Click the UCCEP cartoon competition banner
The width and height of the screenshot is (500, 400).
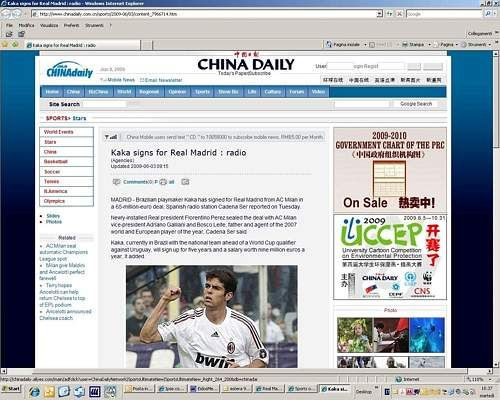click(x=390, y=257)
